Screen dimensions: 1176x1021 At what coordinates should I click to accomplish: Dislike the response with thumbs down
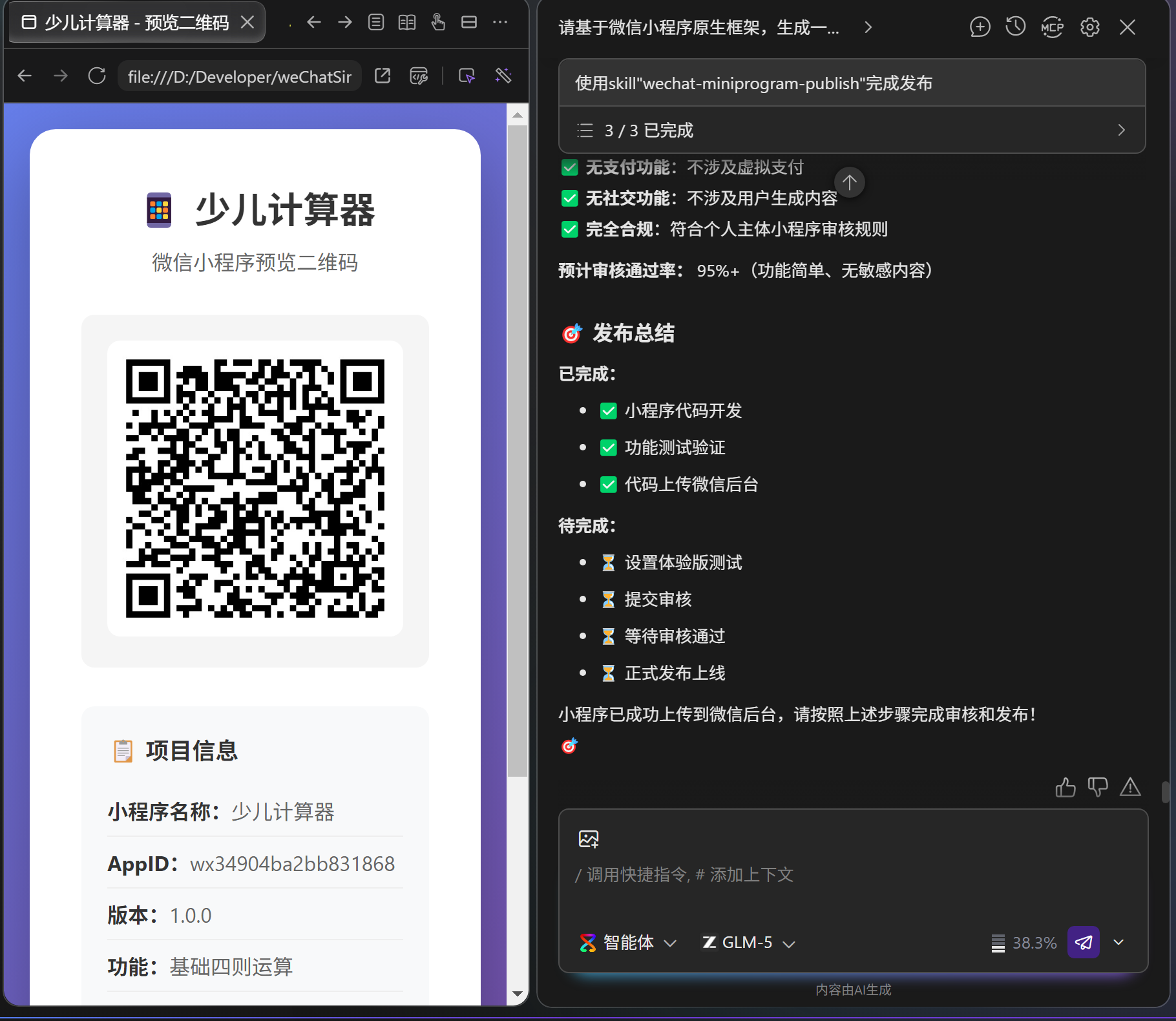click(1098, 787)
